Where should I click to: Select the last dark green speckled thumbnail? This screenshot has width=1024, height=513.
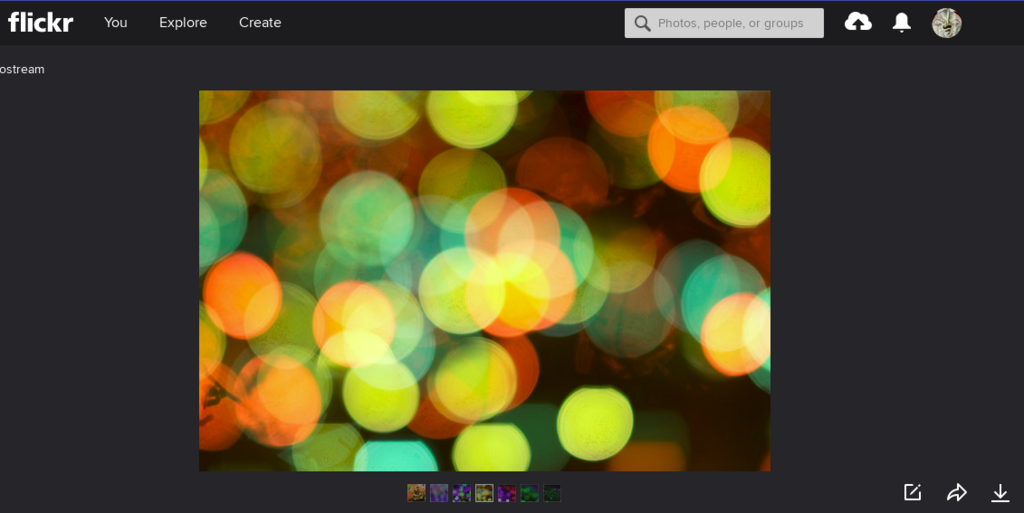(x=552, y=493)
